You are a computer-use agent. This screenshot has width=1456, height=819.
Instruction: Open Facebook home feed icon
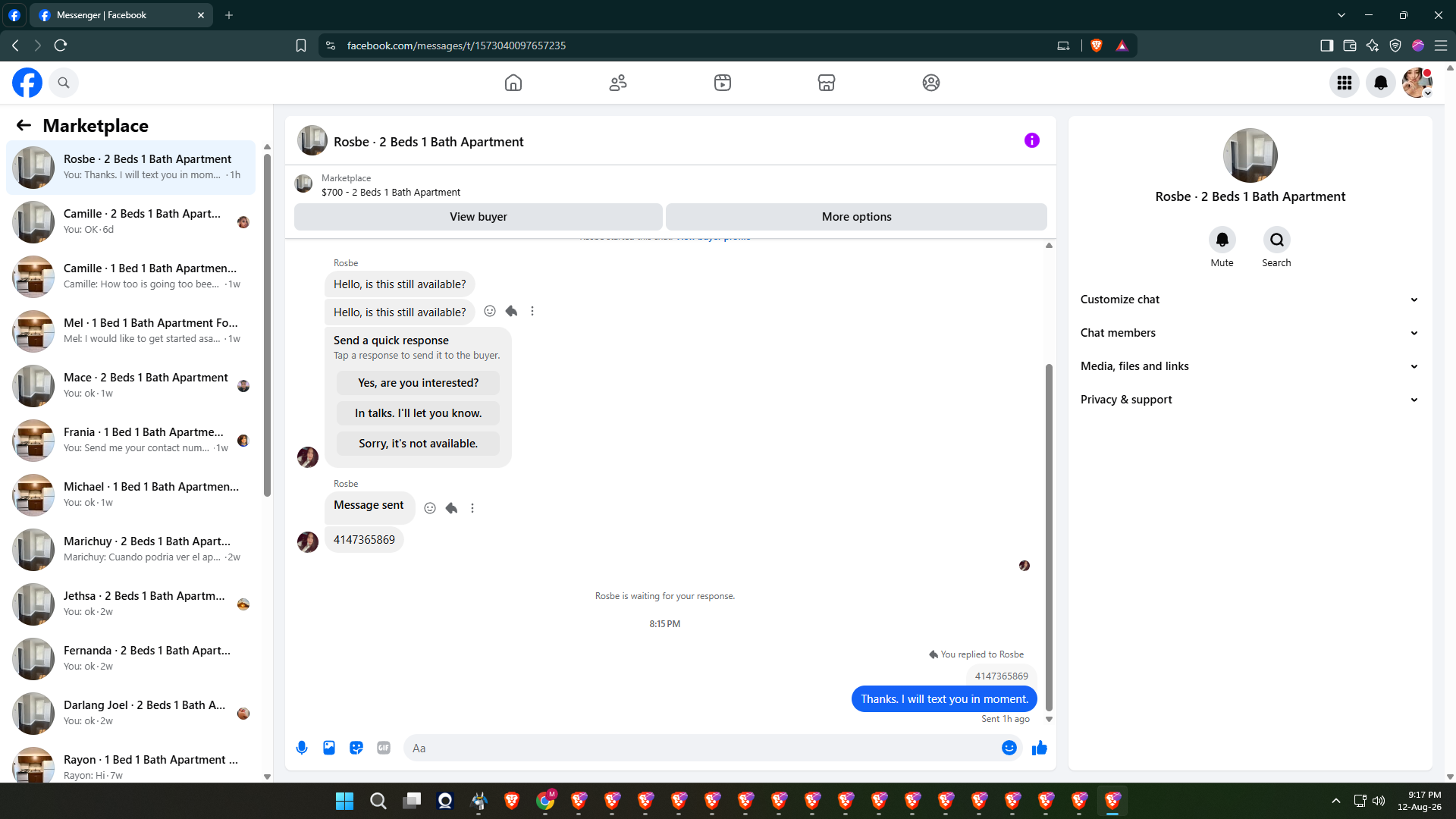click(x=513, y=83)
